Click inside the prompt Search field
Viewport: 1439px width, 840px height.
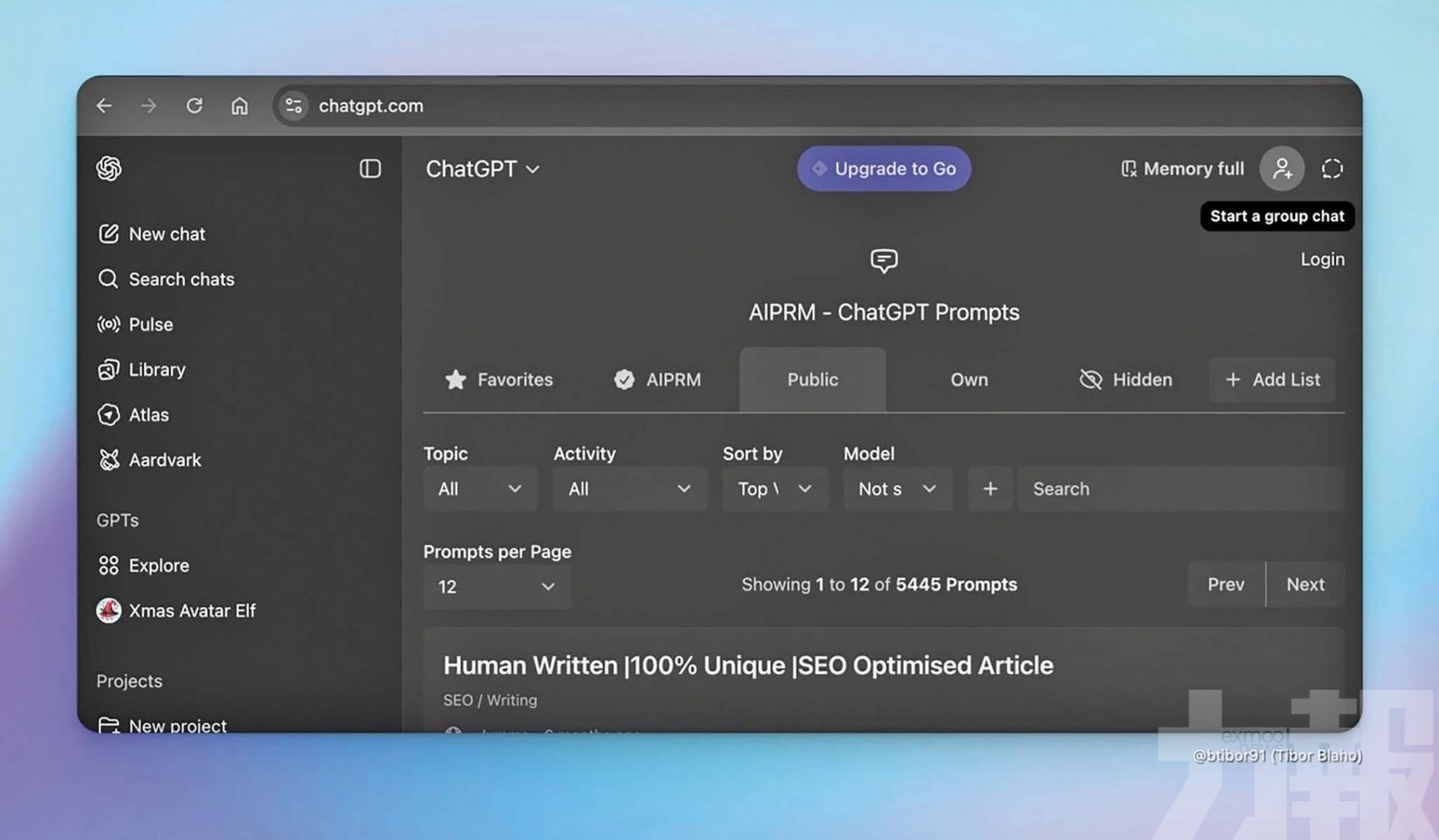1178,488
